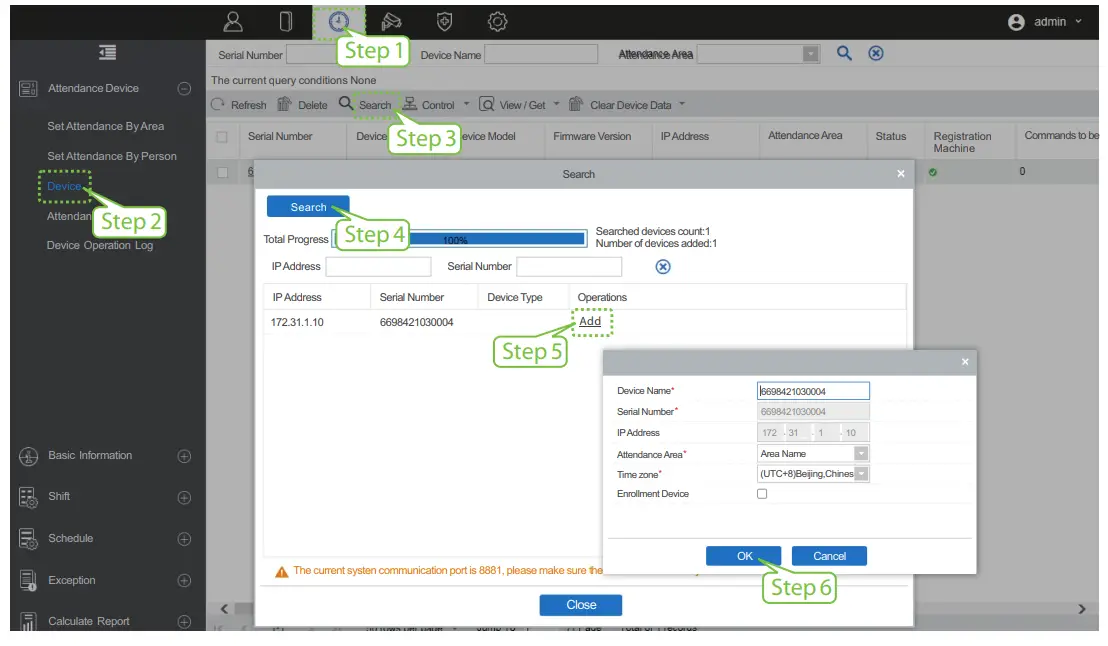The height and width of the screenshot is (646, 1108).
Task: Click the orange warning triangle icon
Action: (x=281, y=572)
